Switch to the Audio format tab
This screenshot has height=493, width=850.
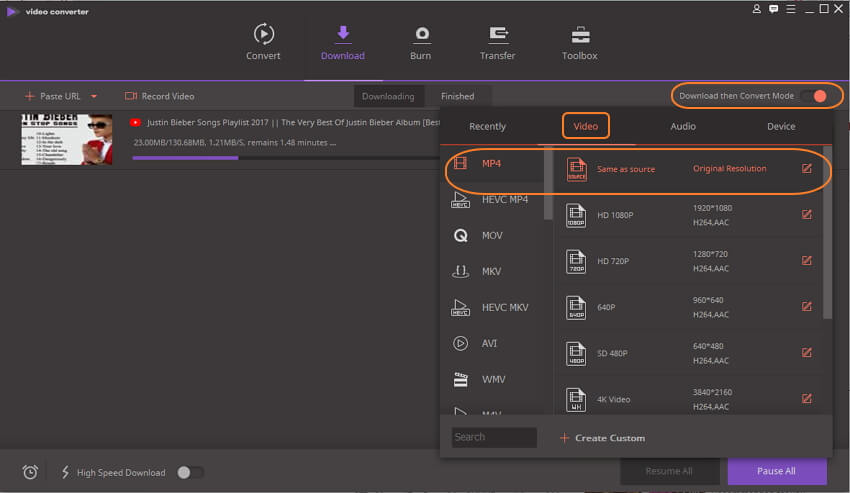point(683,126)
